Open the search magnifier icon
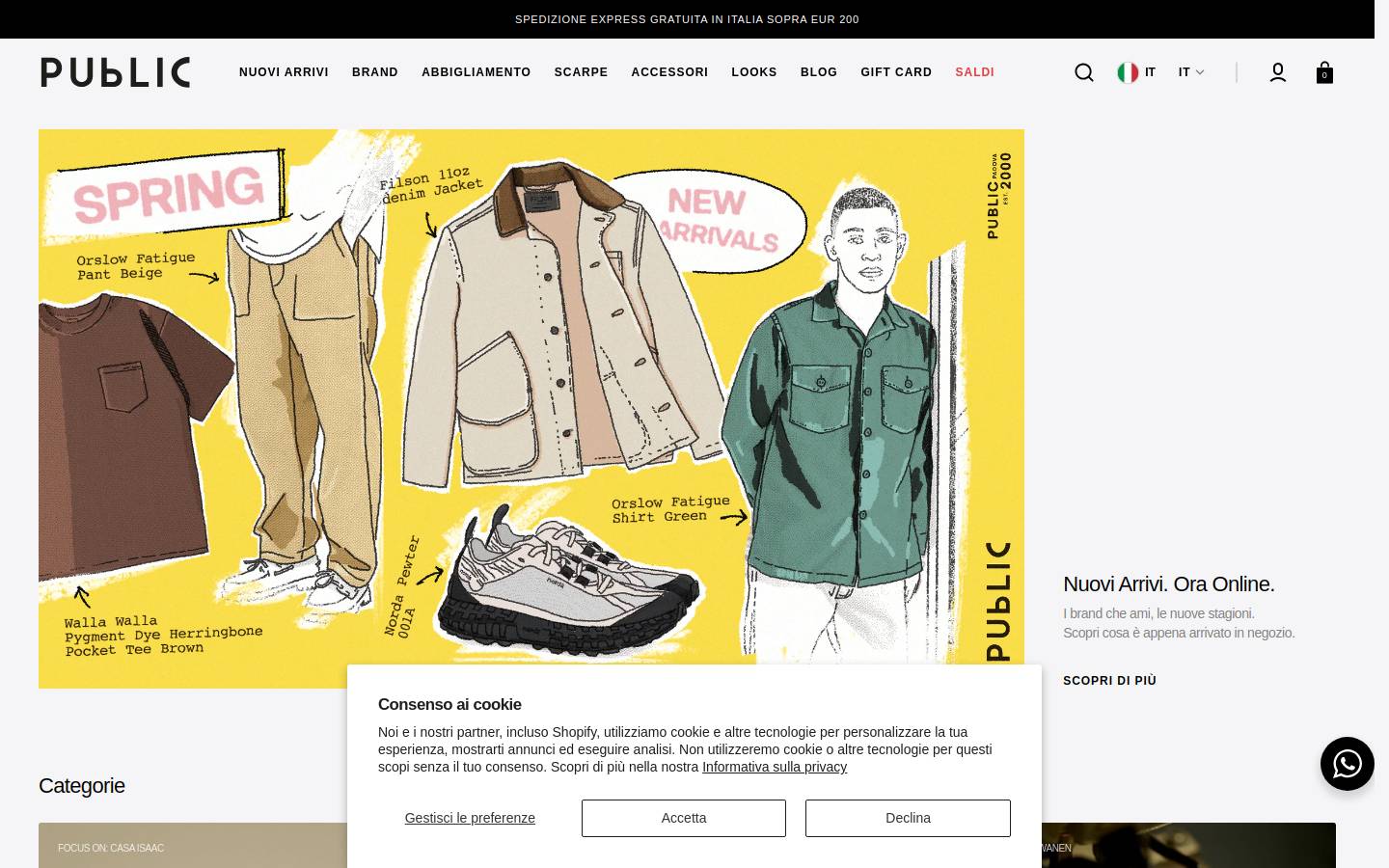1389x868 pixels. click(1084, 72)
